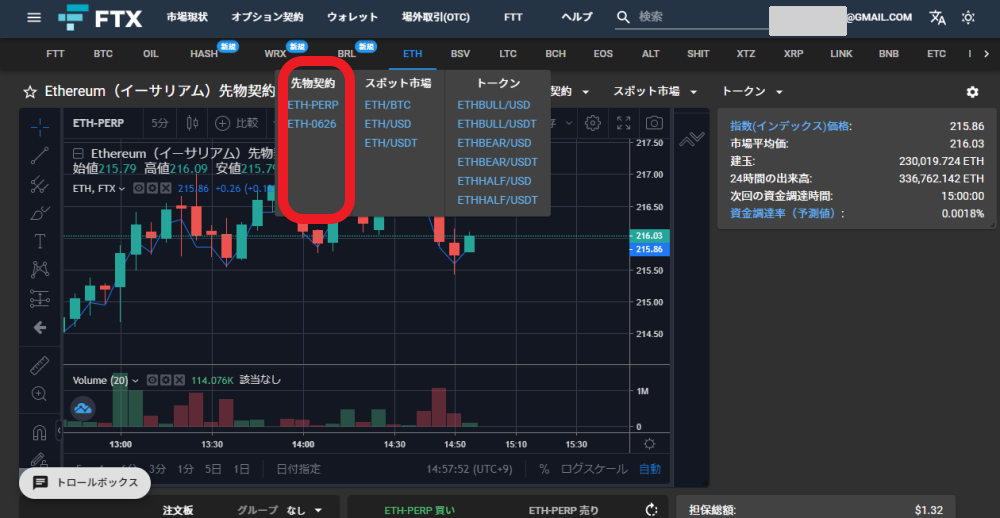Open ウォレット in top navigation
Viewport: 1000px width, 518px height.
click(353, 18)
